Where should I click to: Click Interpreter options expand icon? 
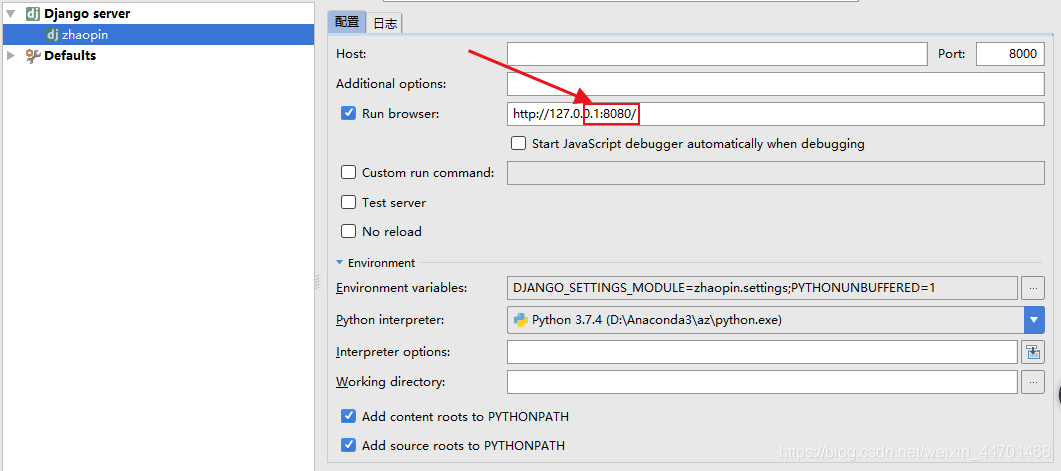(x=1033, y=352)
